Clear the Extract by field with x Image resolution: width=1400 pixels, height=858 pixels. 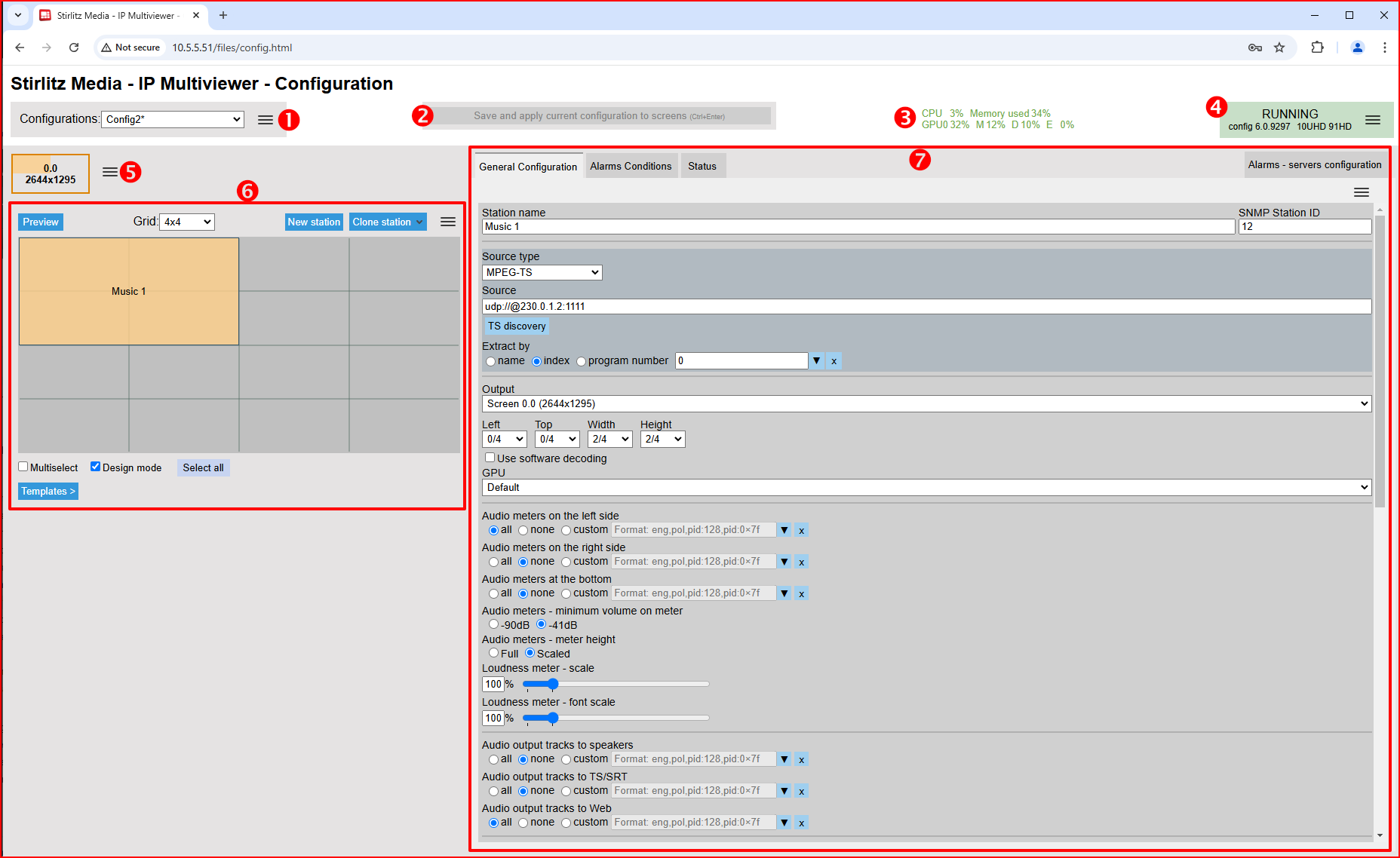(834, 361)
